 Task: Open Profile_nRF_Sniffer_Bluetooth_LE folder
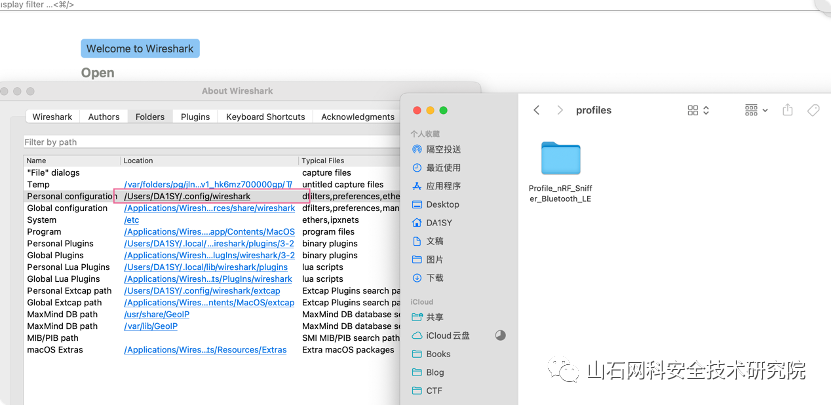coord(560,172)
